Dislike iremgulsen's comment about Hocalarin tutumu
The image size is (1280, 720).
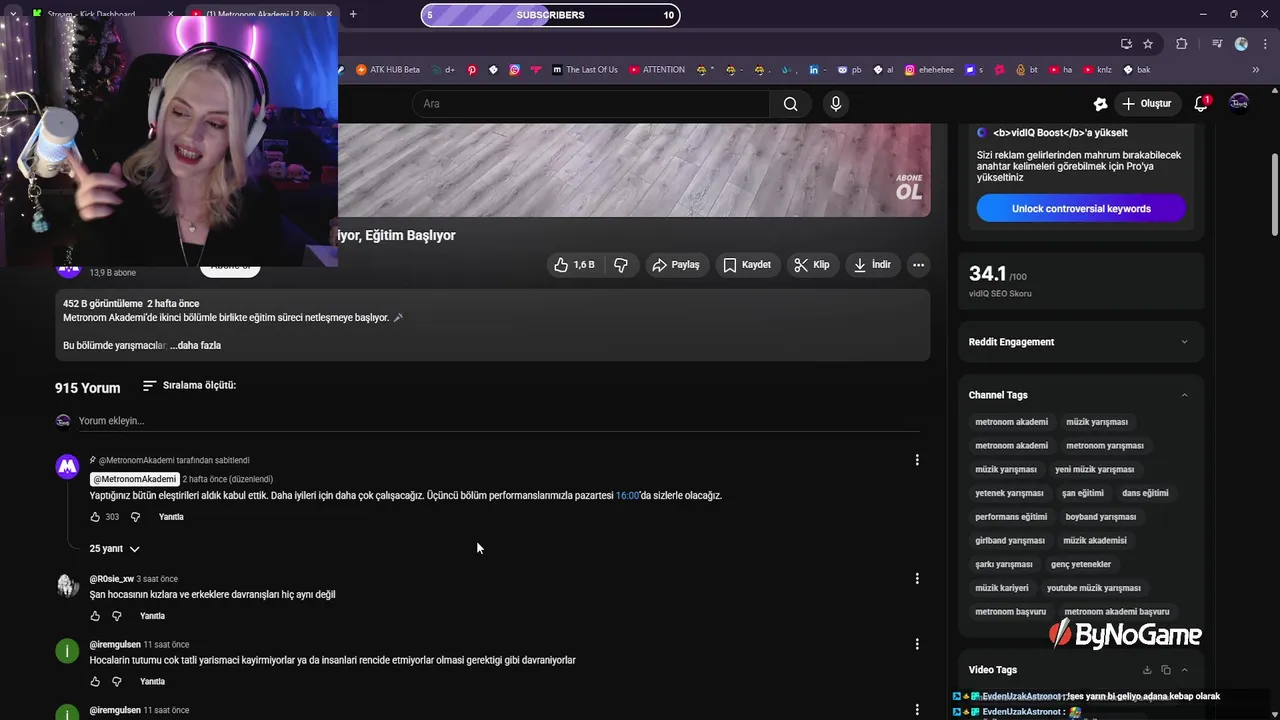click(116, 682)
